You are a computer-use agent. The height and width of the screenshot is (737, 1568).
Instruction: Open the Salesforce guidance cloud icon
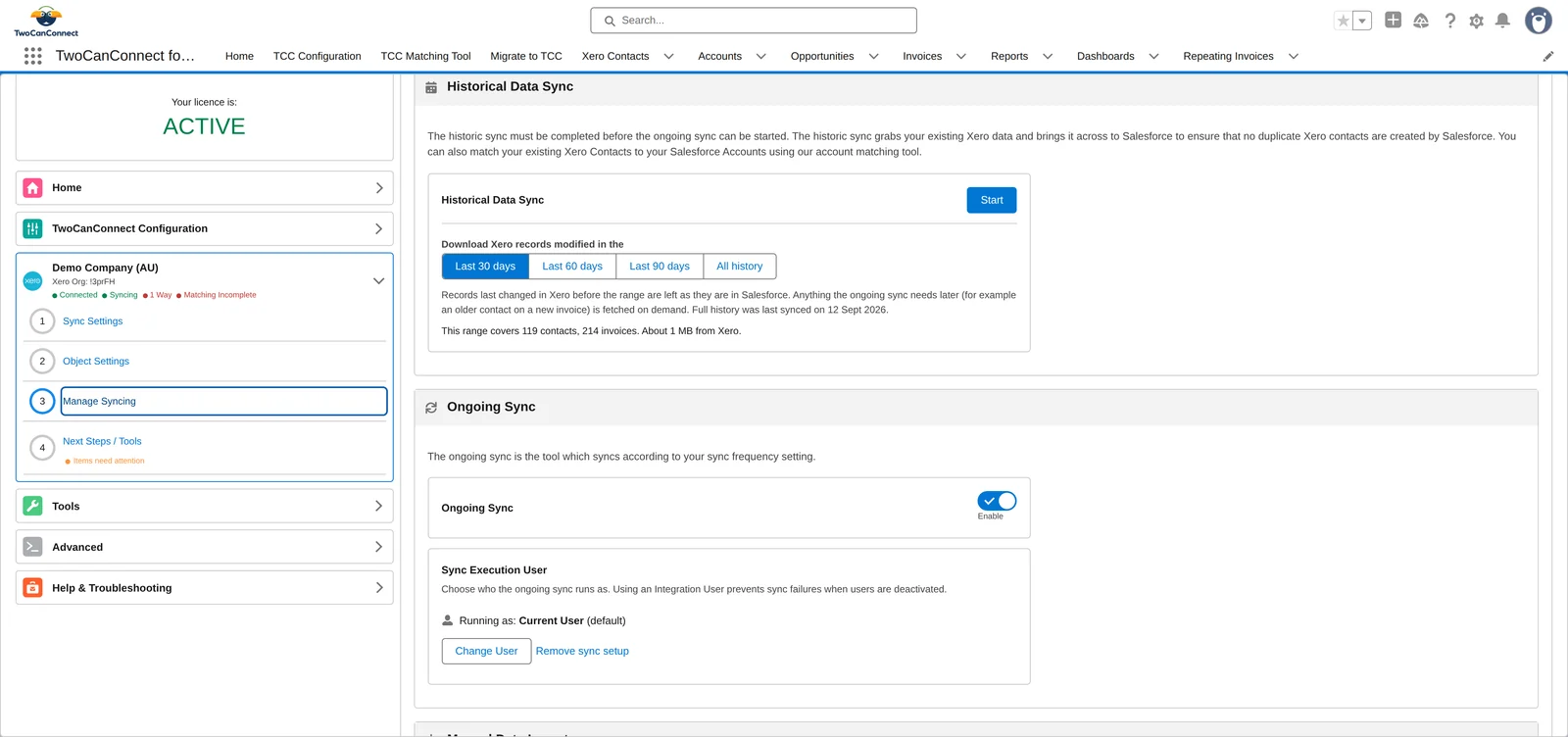click(x=1421, y=21)
